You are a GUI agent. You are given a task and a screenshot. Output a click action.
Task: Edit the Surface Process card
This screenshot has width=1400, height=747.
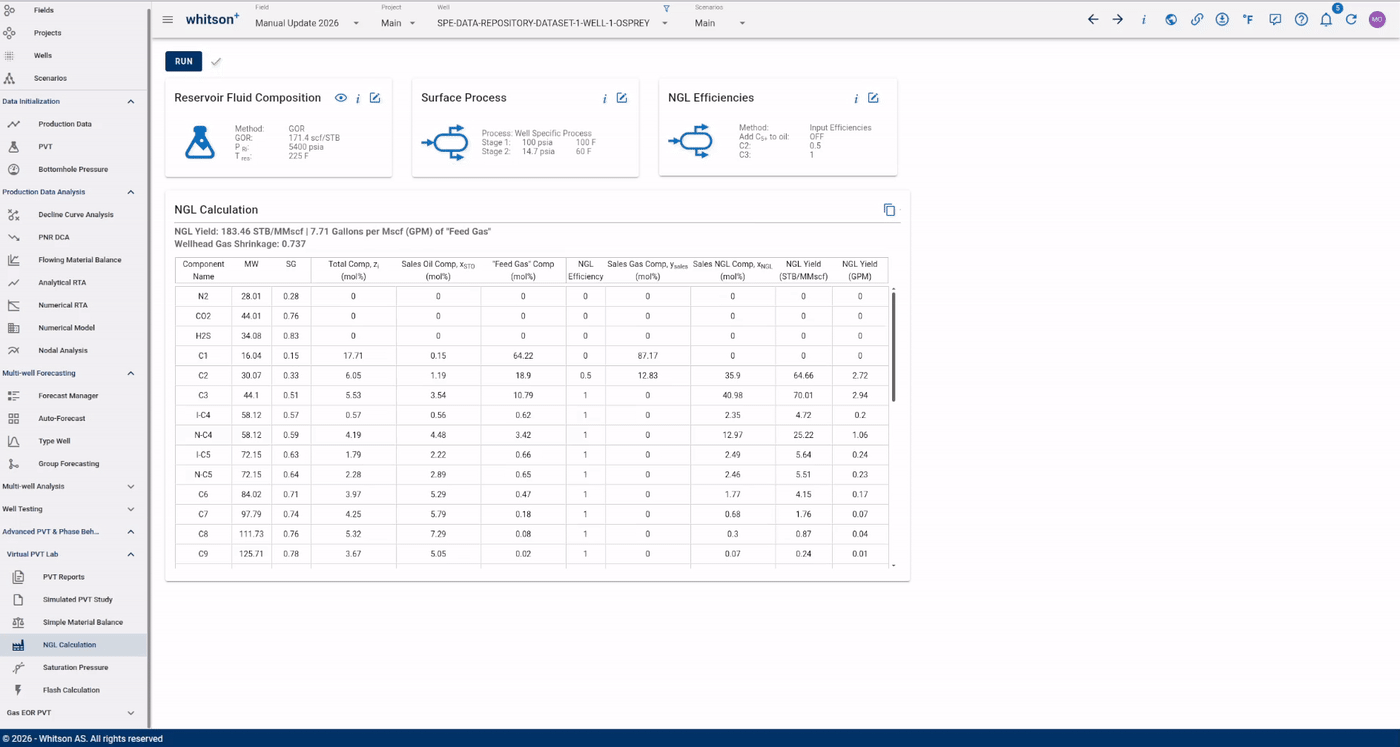622,98
